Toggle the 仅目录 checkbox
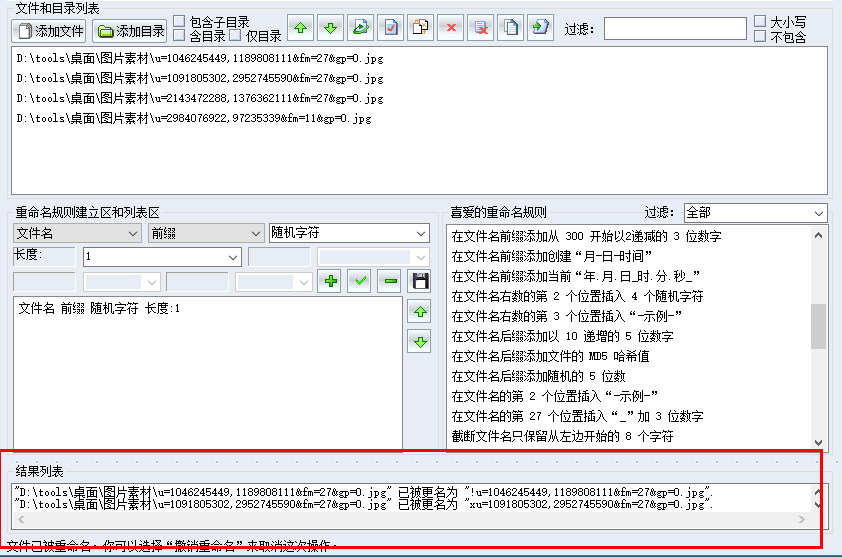The image size is (842, 557). point(235,35)
